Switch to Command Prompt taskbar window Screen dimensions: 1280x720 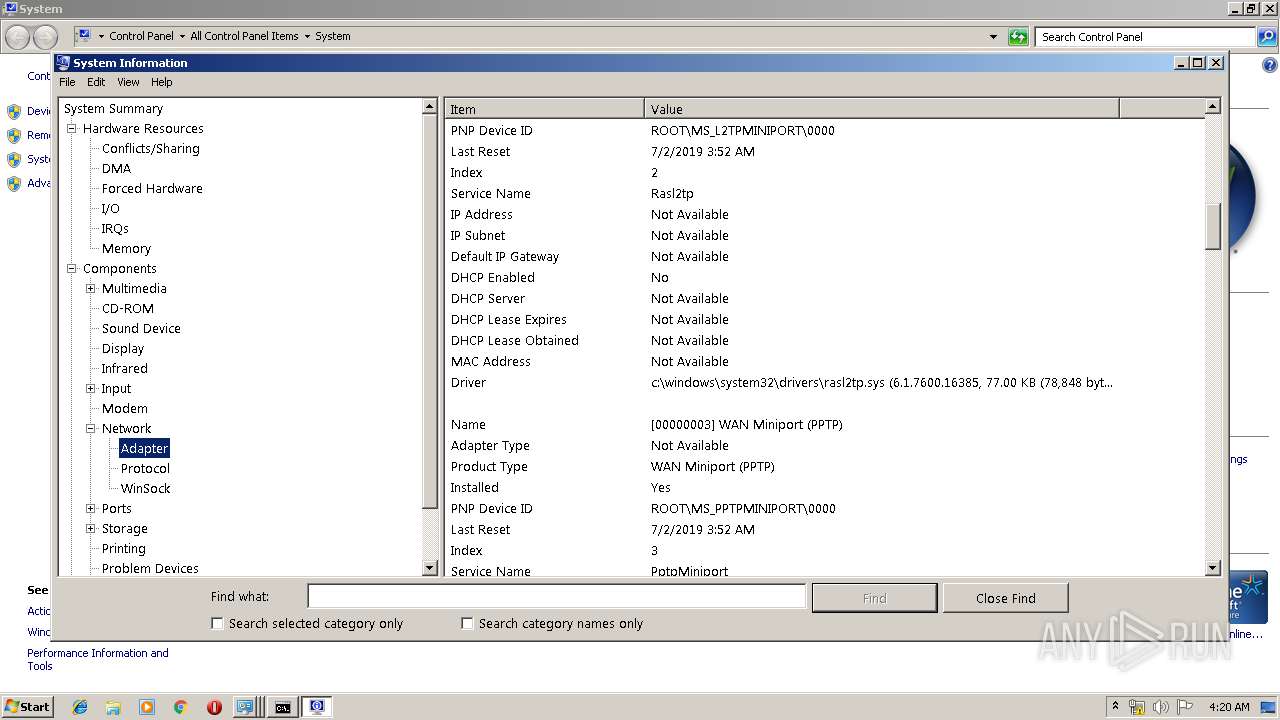point(283,707)
